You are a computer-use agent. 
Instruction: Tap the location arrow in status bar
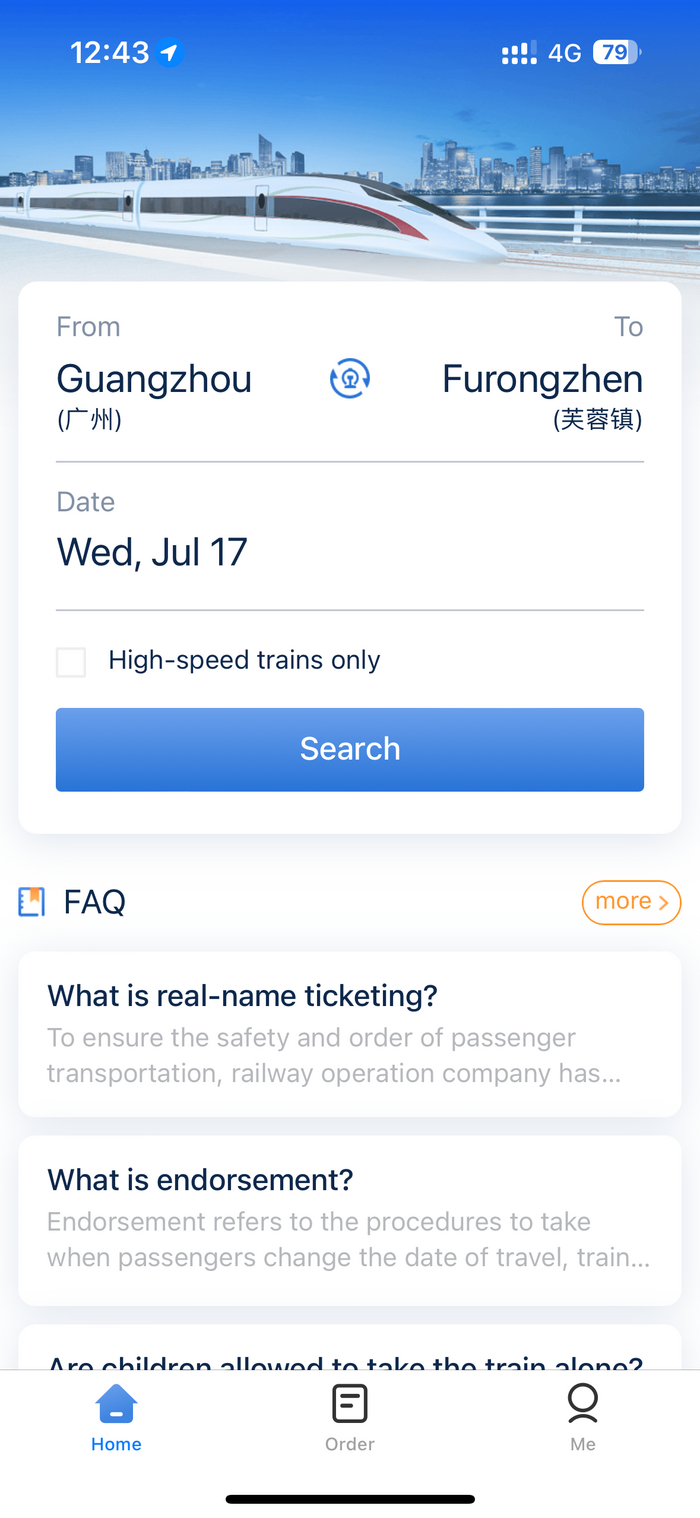[x=170, y=53]
